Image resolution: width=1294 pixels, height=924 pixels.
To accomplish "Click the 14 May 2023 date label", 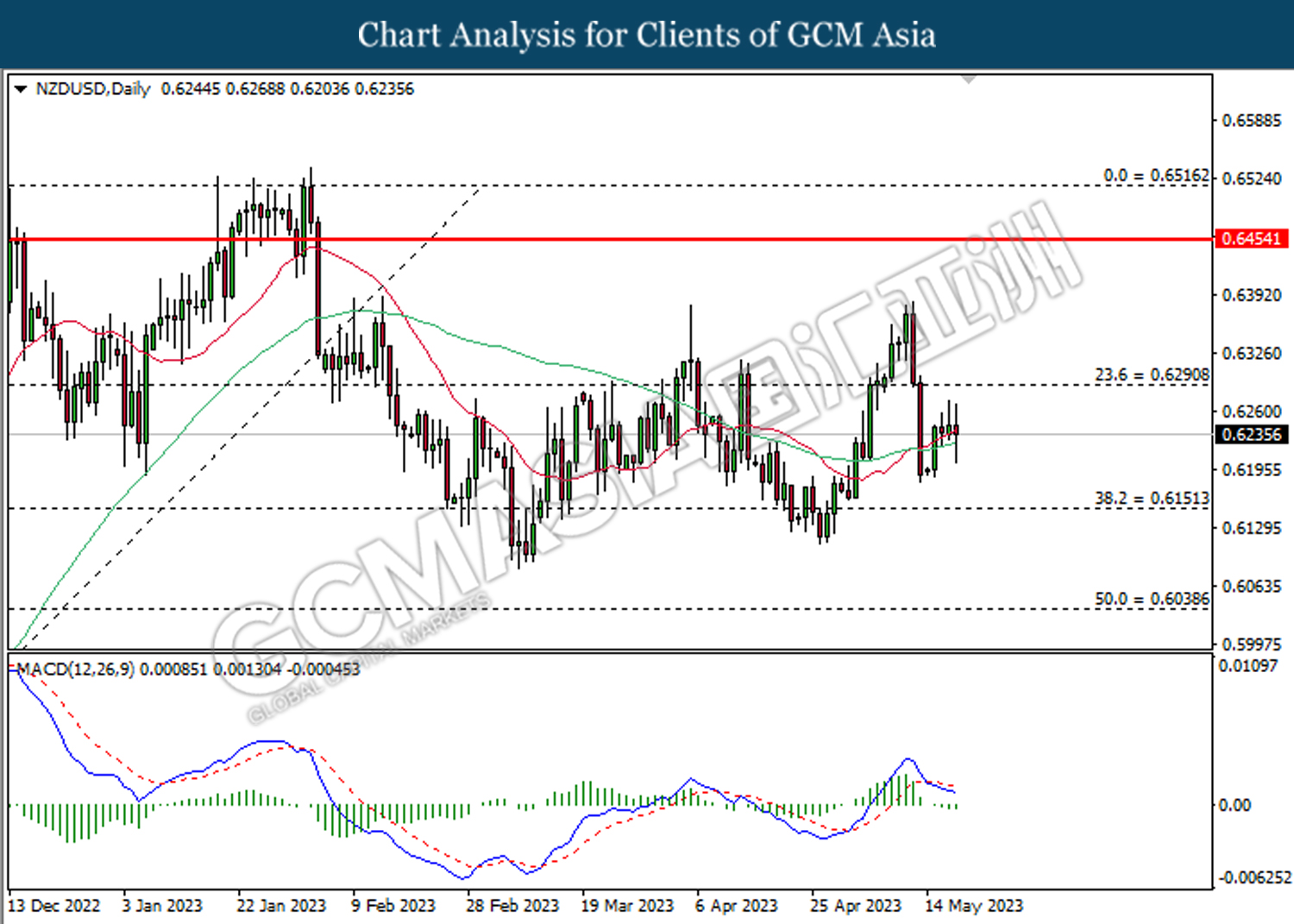I will tap(974, 906).
